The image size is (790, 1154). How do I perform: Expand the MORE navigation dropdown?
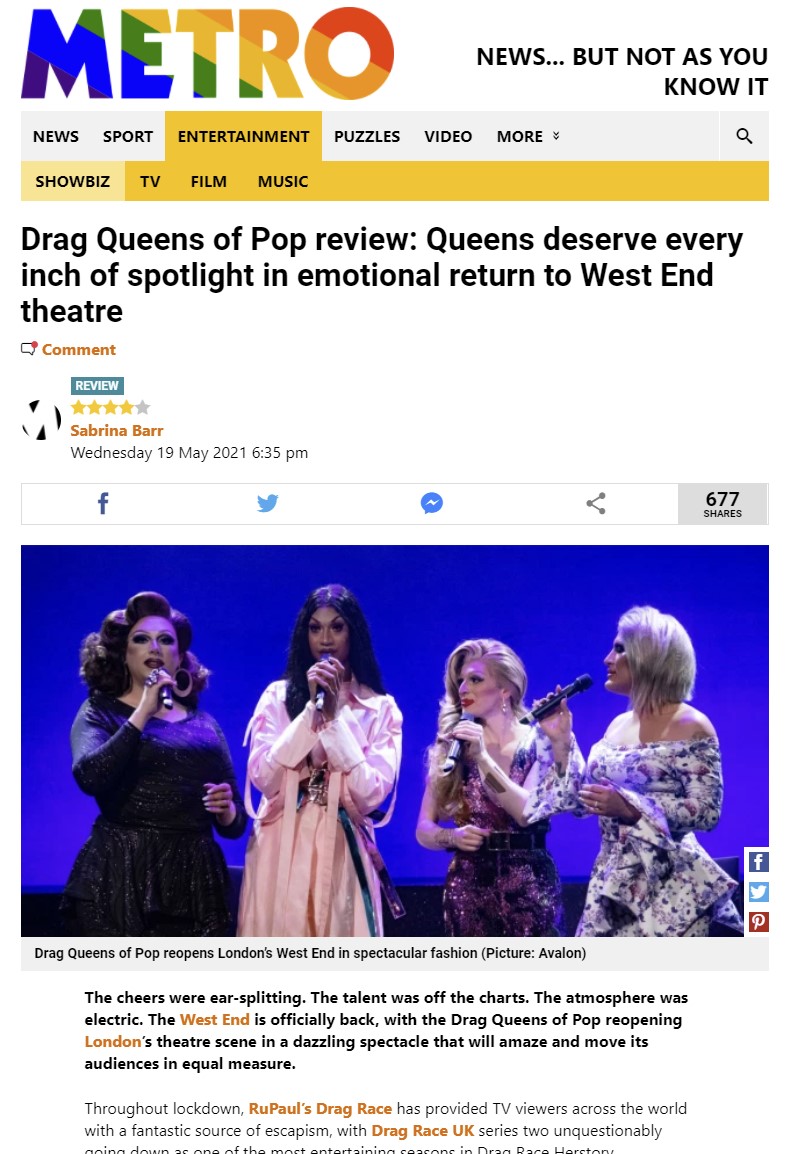tap(528, 136)
